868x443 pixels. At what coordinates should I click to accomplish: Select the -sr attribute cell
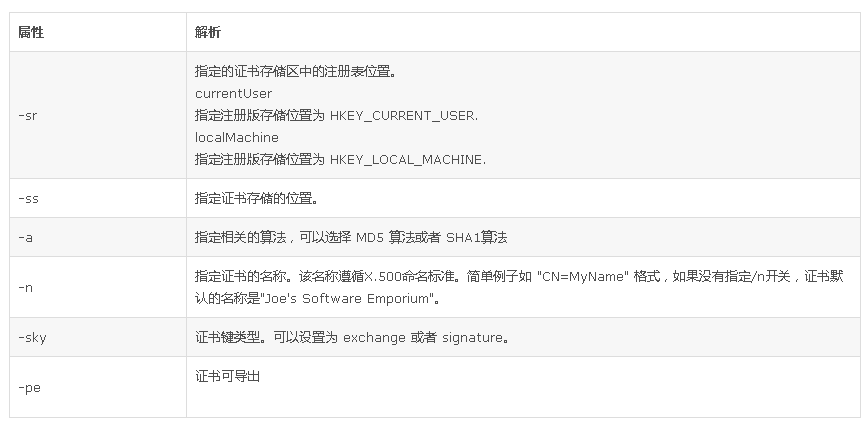click(x=98, y=115)
